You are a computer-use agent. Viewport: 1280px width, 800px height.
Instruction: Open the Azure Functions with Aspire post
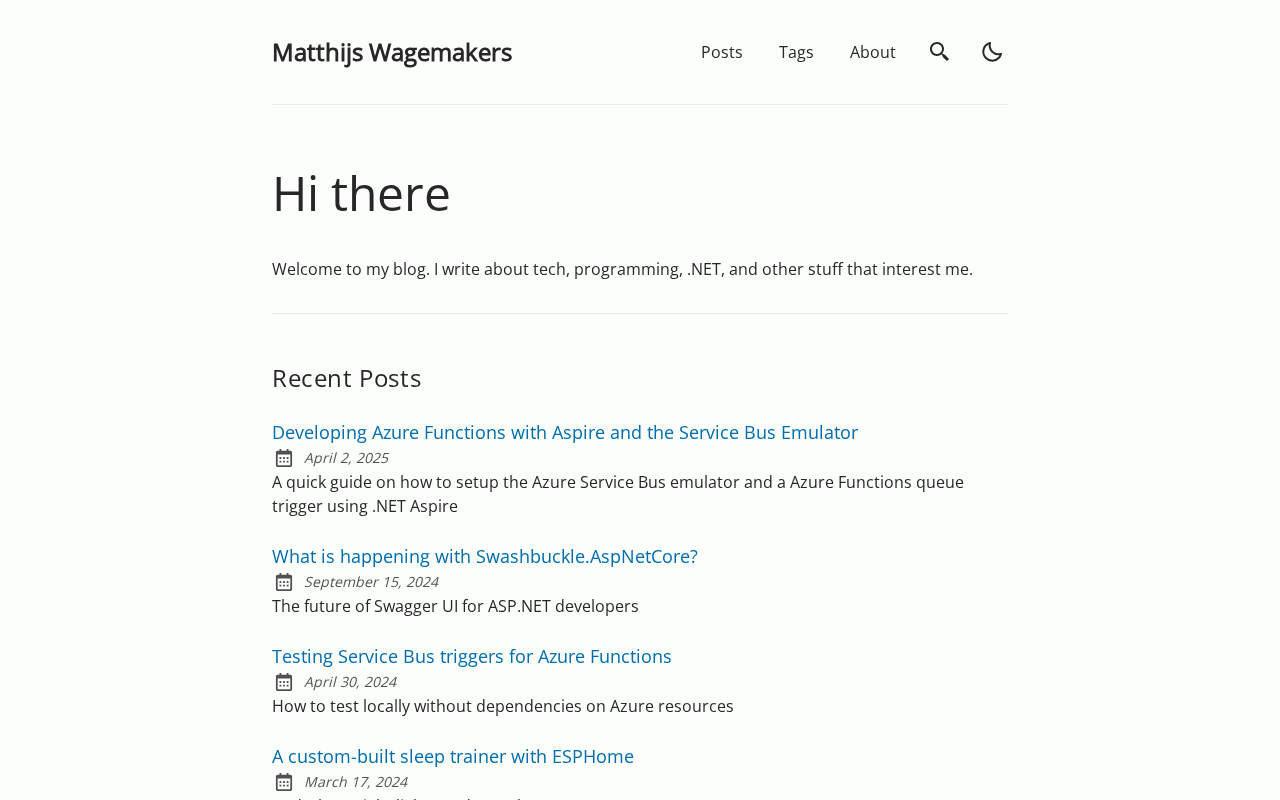coord(565,432)
